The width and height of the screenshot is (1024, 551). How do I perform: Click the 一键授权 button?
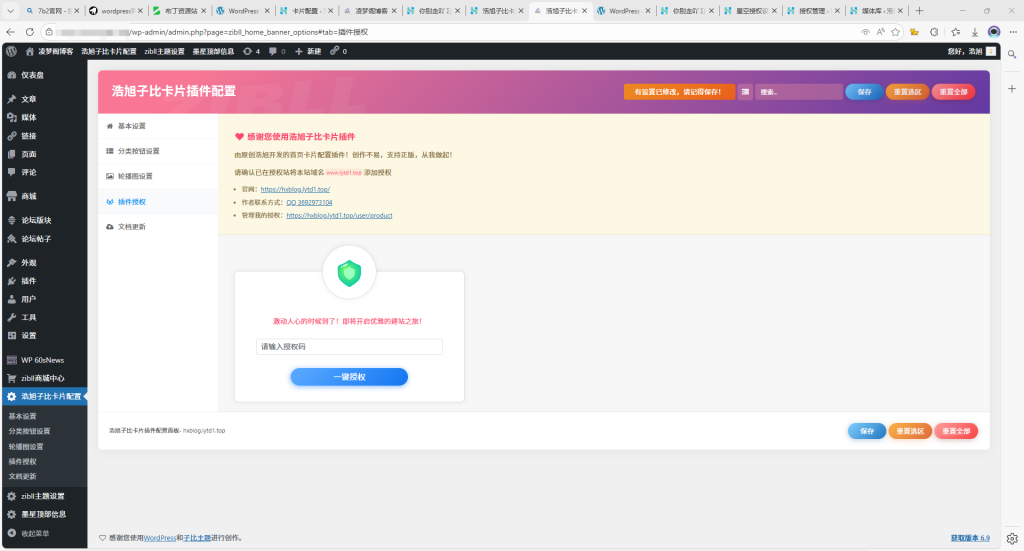pos(349,377)
